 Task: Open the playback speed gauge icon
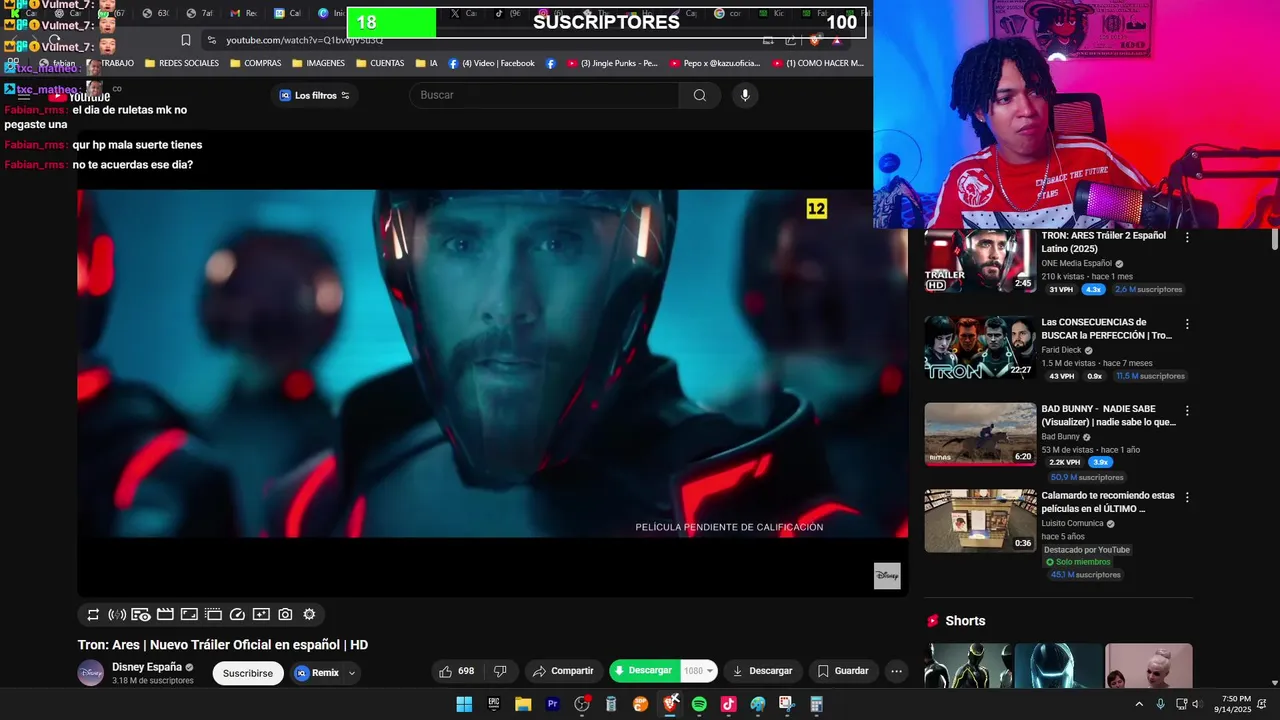237,615
